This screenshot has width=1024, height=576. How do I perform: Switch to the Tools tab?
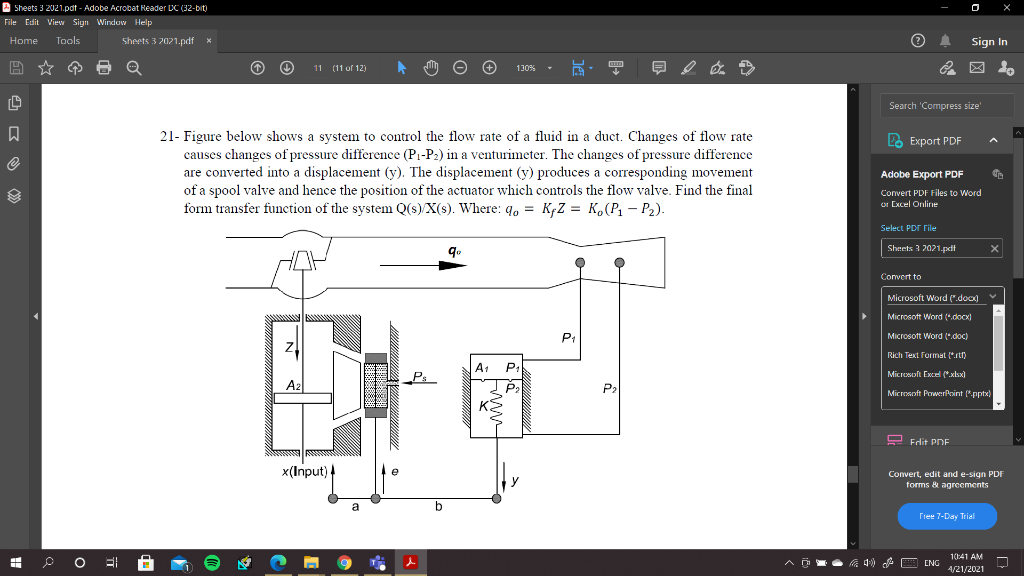[66, 41]
